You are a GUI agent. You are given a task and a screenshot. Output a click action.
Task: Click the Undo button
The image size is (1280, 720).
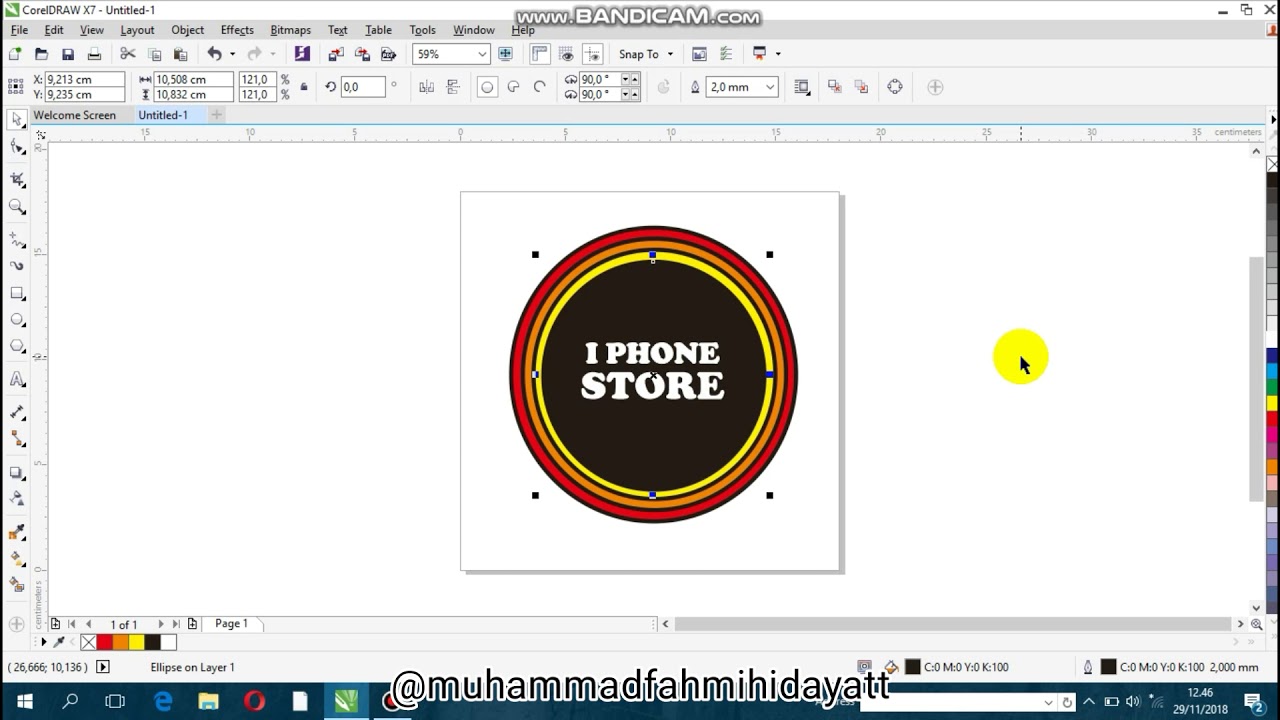coord(216,53)
